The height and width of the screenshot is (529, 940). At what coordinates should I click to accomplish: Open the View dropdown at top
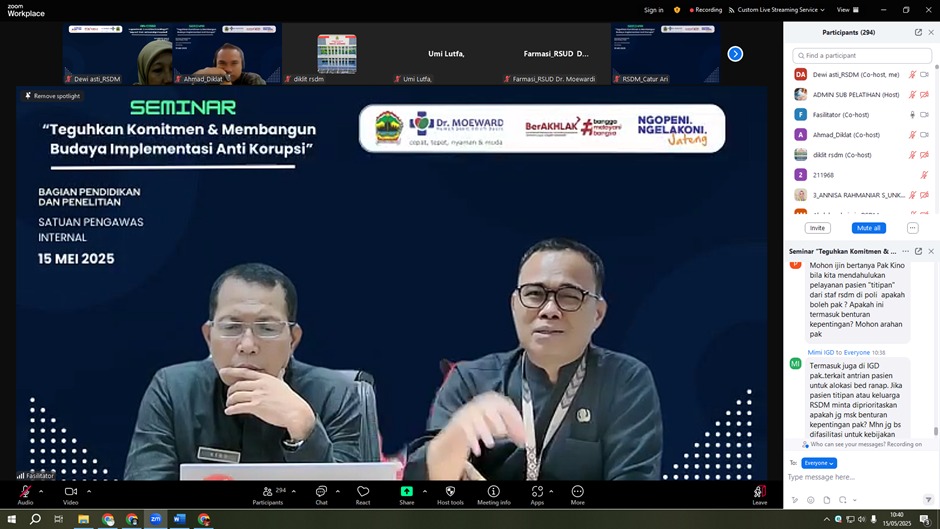click(845, 10)
